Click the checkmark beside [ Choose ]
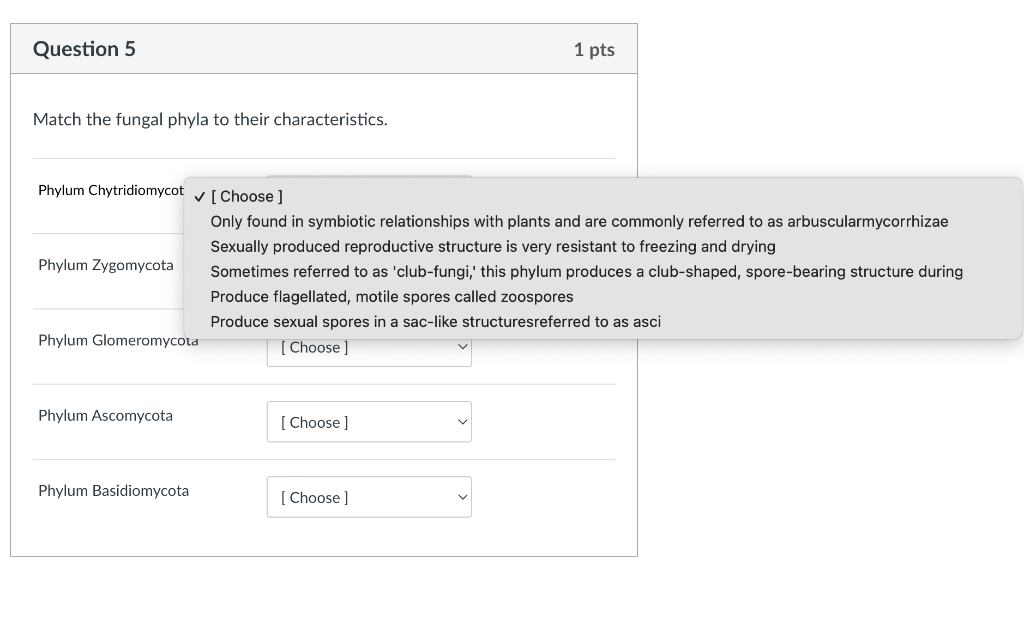 199,196
